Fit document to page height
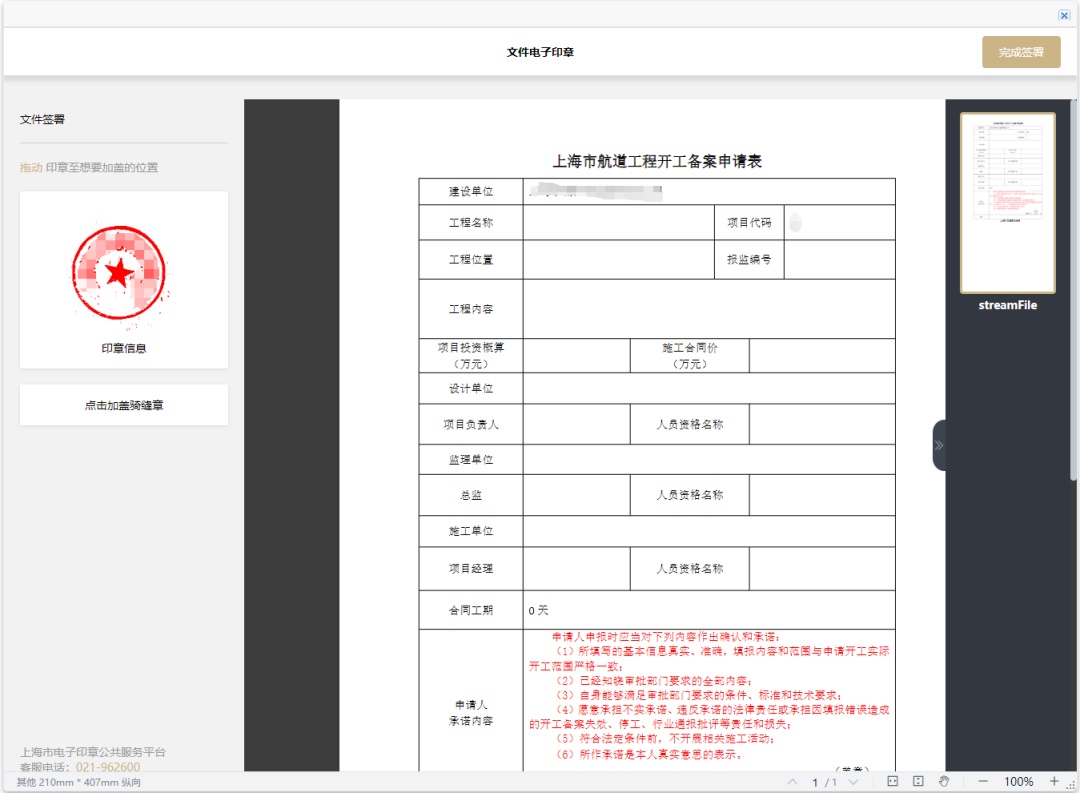 [x=919, y=781]
